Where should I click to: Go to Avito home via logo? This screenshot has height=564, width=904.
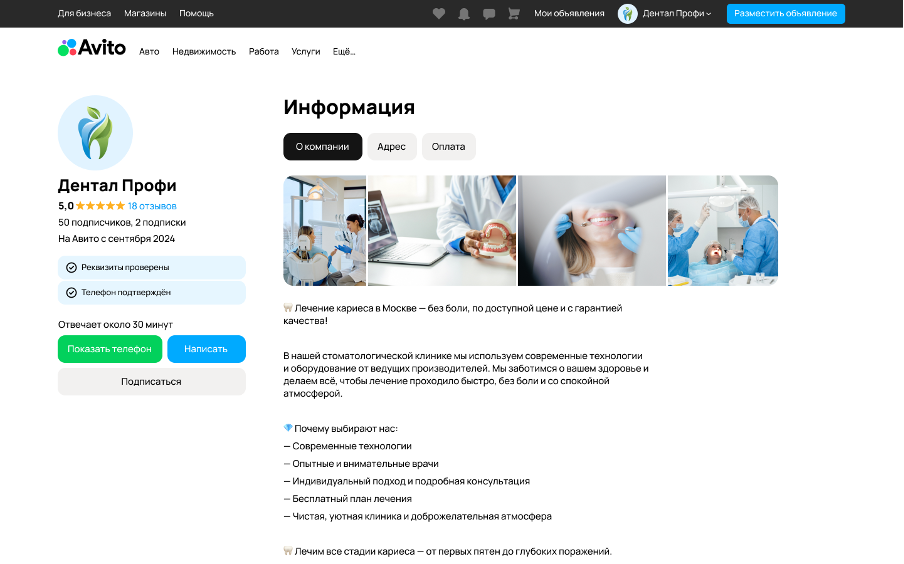92,47
